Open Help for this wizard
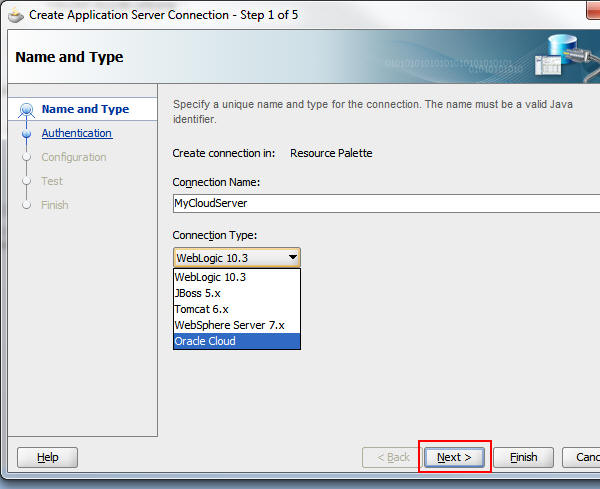This screenshot has height=489, width=600. tap(47, 457)
